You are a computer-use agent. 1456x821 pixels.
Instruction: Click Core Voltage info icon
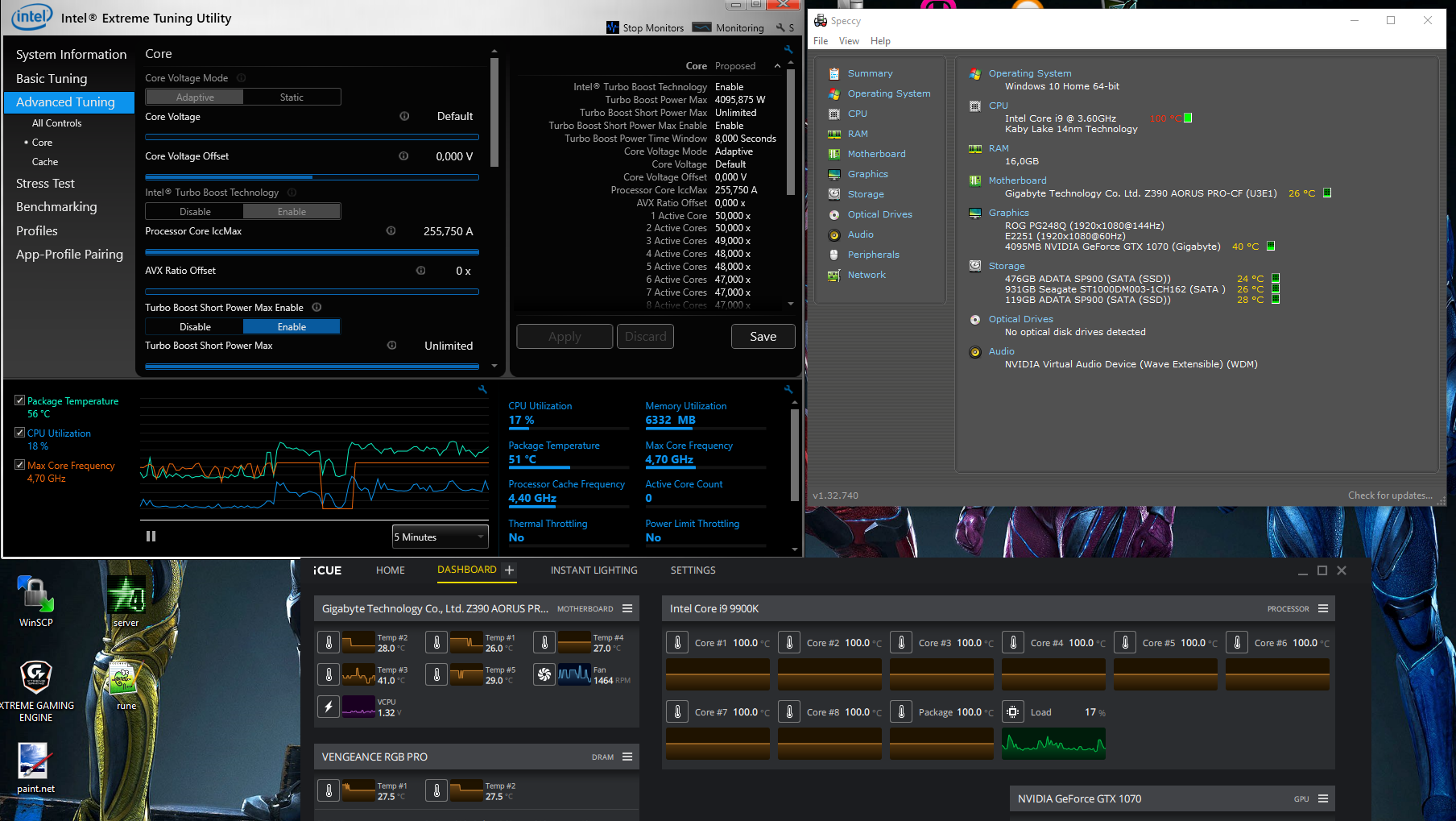coord(404,116)
